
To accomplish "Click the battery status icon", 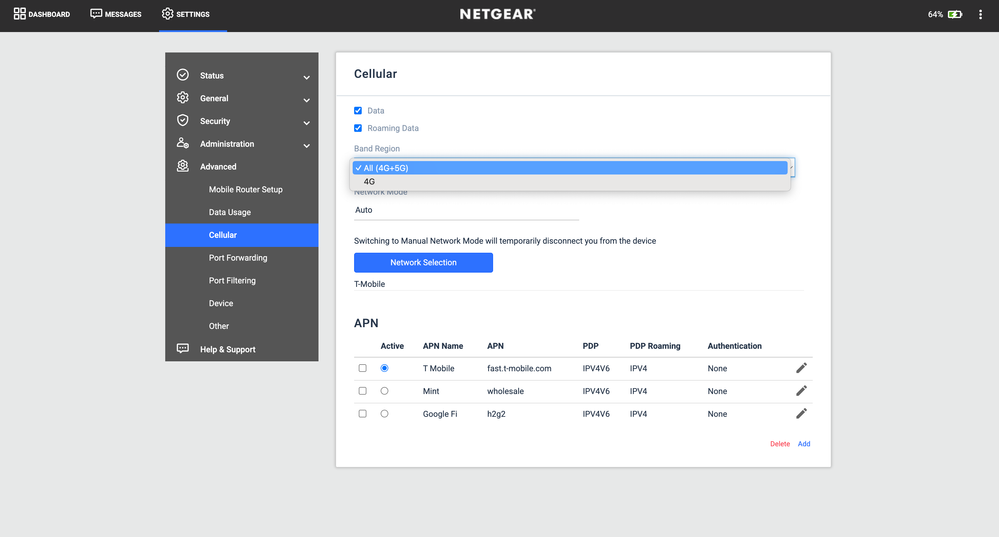I will pos(955,15).
